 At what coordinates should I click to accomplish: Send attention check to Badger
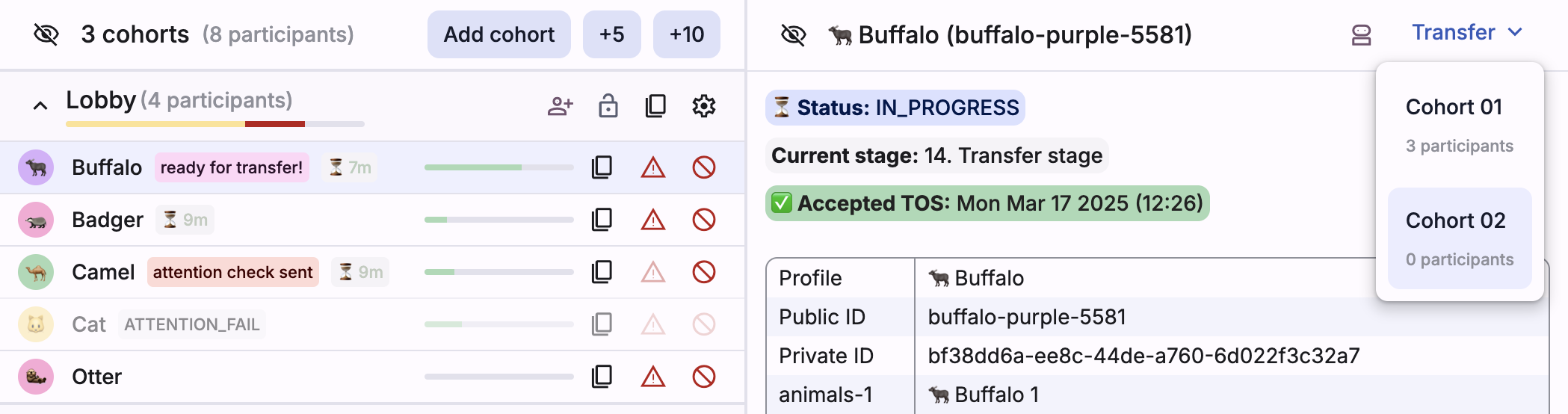(652, 220)
